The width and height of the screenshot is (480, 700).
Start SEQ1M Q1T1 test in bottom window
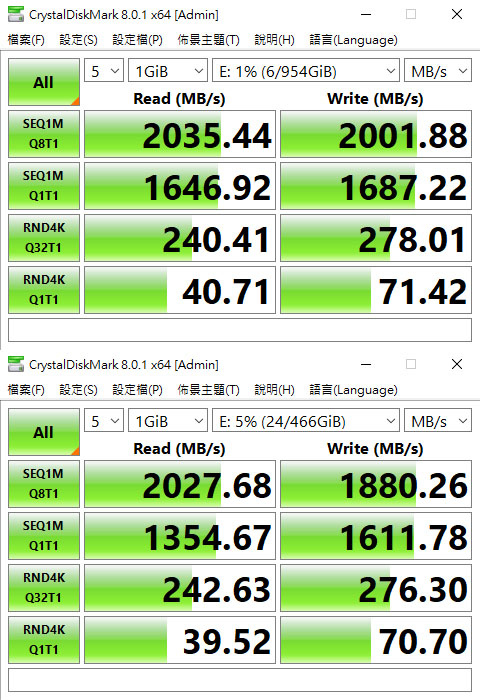click(44, 536)
